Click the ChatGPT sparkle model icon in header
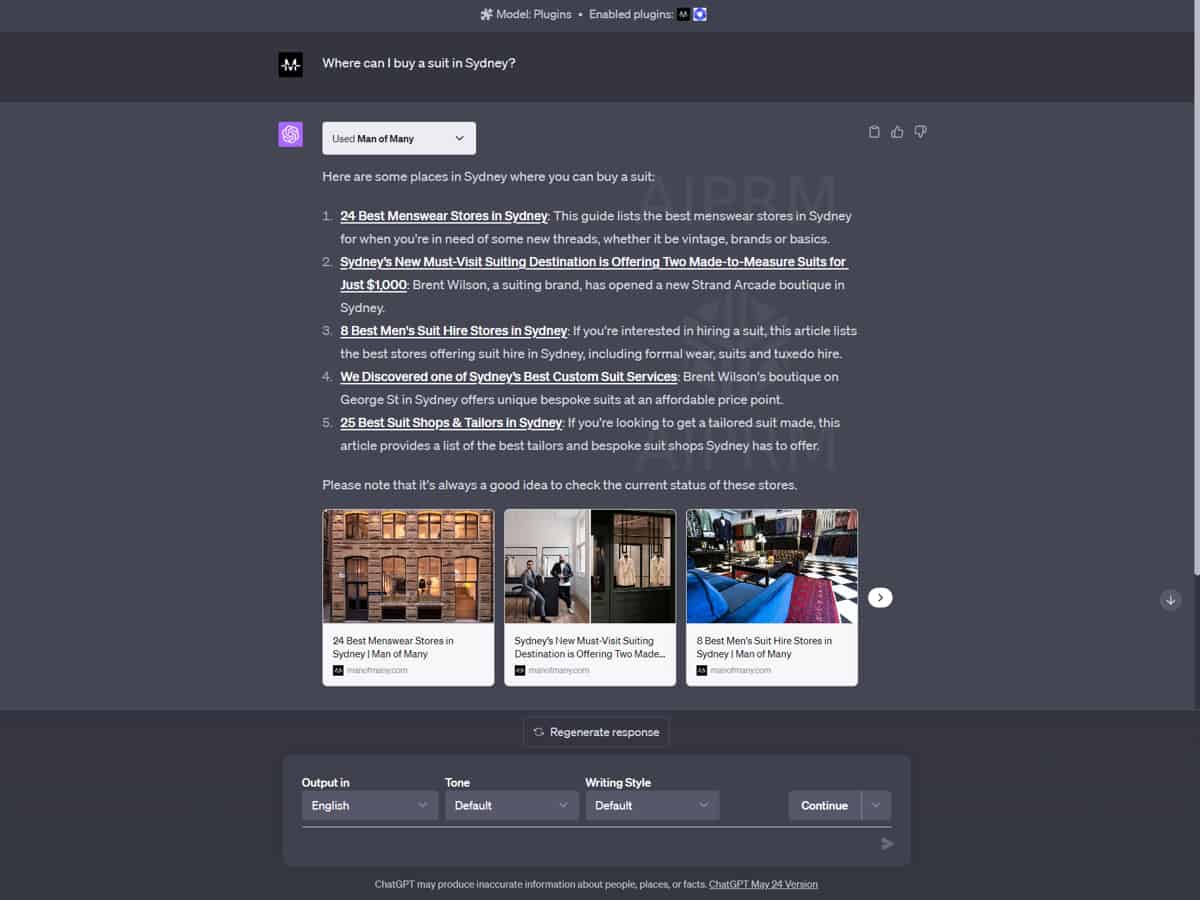 coord(486,14)
